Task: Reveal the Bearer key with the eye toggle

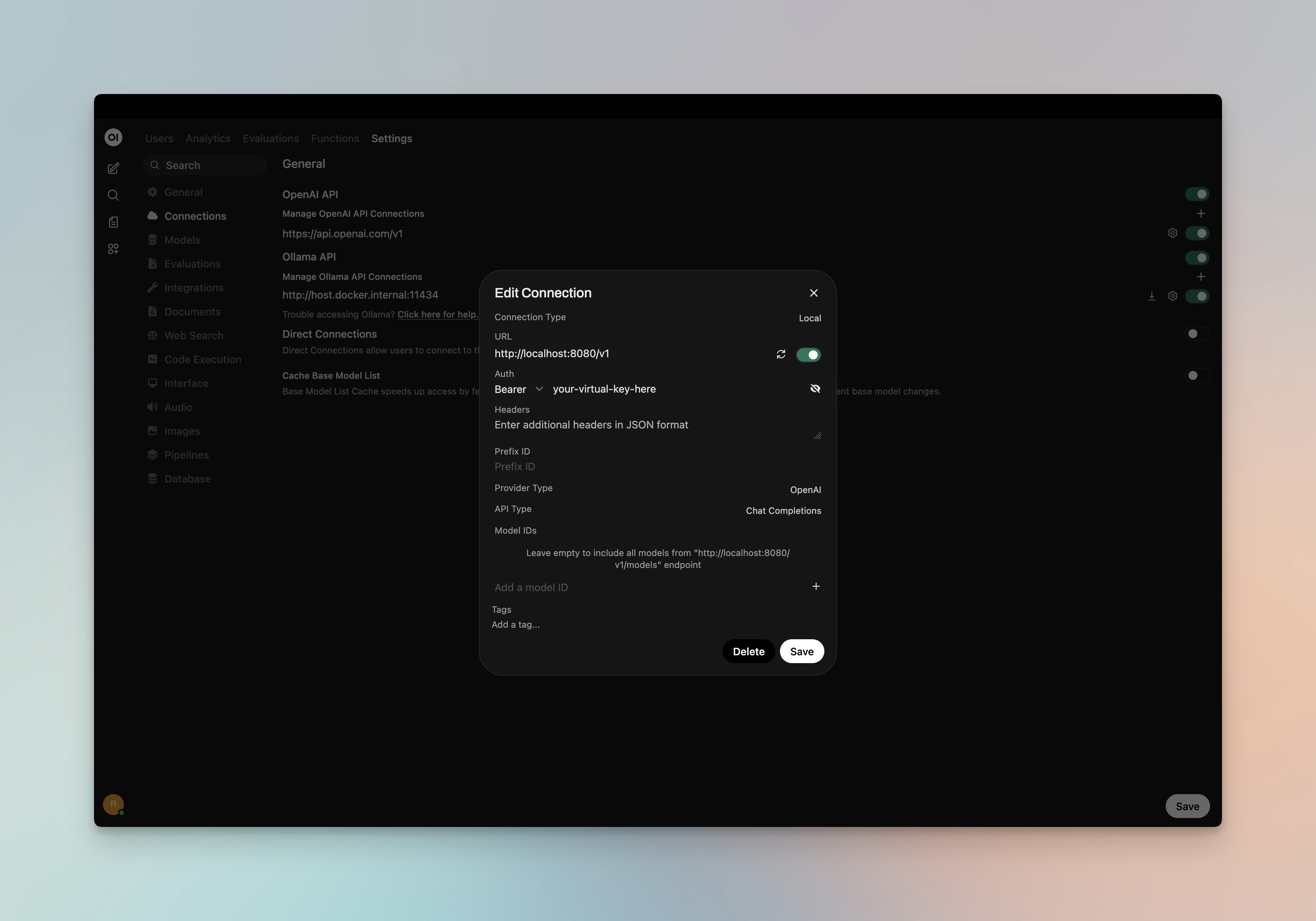Action: point(816,388)
